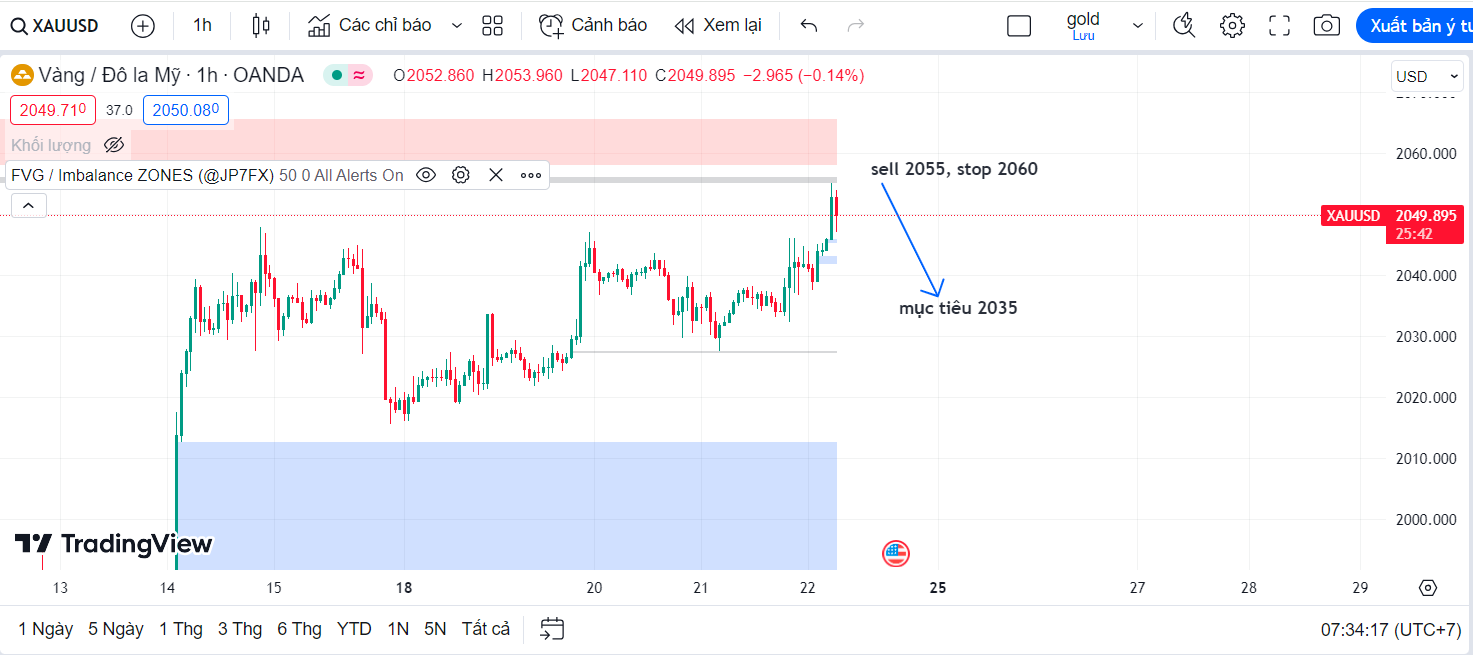Screen dimensions: 1473x655
Task: Click the undo arrow icon
Action: click(x=809, y=26)
